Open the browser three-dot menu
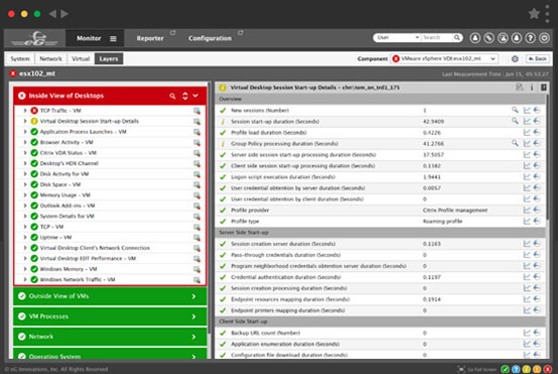Viewport: 558px width, 374px height. (x=547, y=14)
